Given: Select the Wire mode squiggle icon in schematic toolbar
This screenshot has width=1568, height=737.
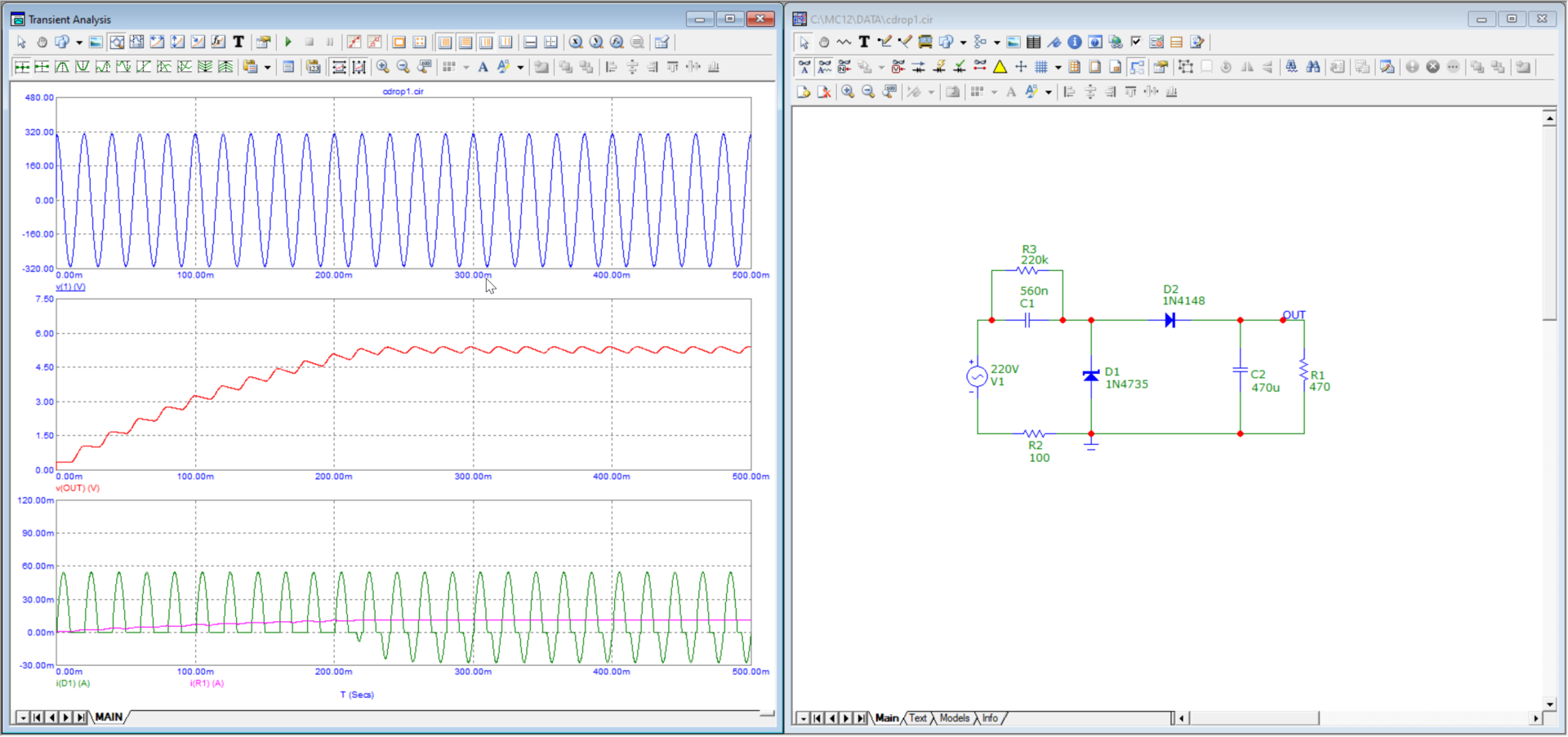Looking at the screenshot, I should [x=844, y=42].
